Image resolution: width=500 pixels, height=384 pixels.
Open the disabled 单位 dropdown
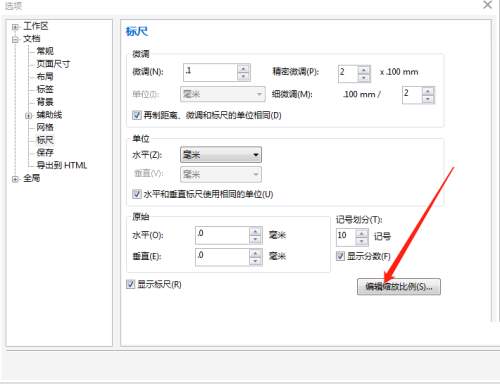(223, 94)
